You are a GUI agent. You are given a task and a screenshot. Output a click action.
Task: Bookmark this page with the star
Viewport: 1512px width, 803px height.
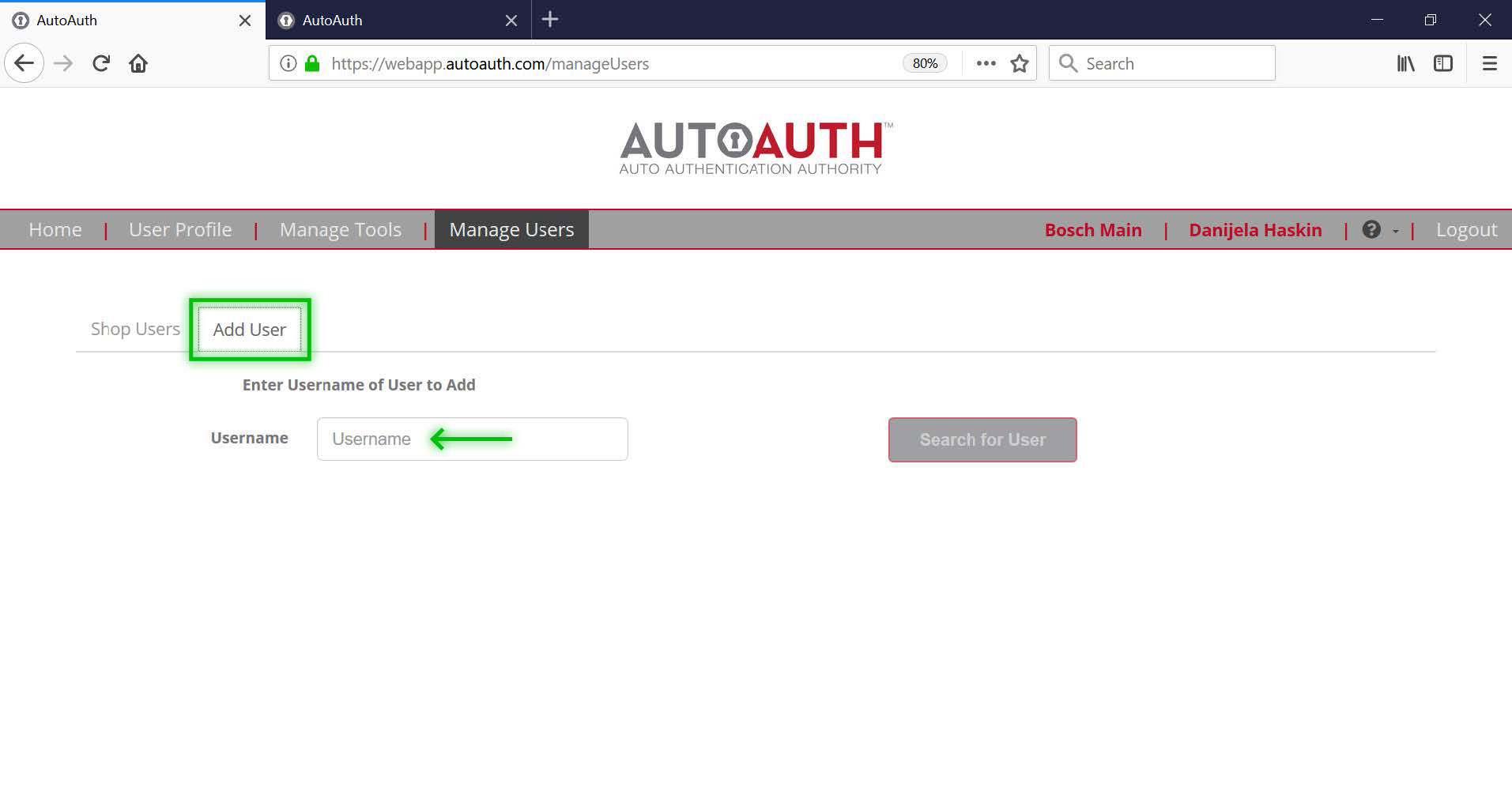pos(1020,63)
